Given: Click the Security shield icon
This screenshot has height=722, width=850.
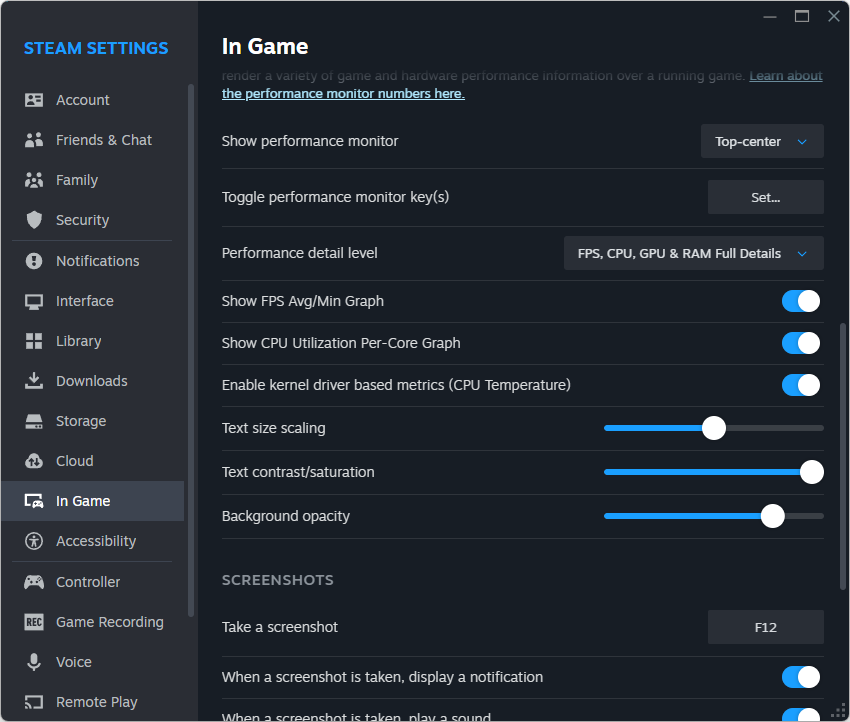Looking at the screenshot, I should [x=34, y=220].
